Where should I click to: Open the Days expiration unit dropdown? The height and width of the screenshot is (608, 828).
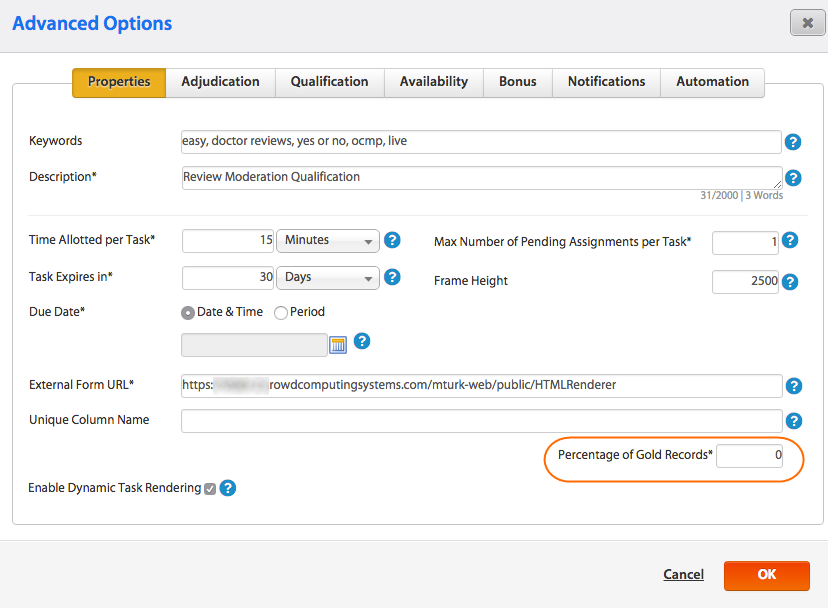[328, 277]
